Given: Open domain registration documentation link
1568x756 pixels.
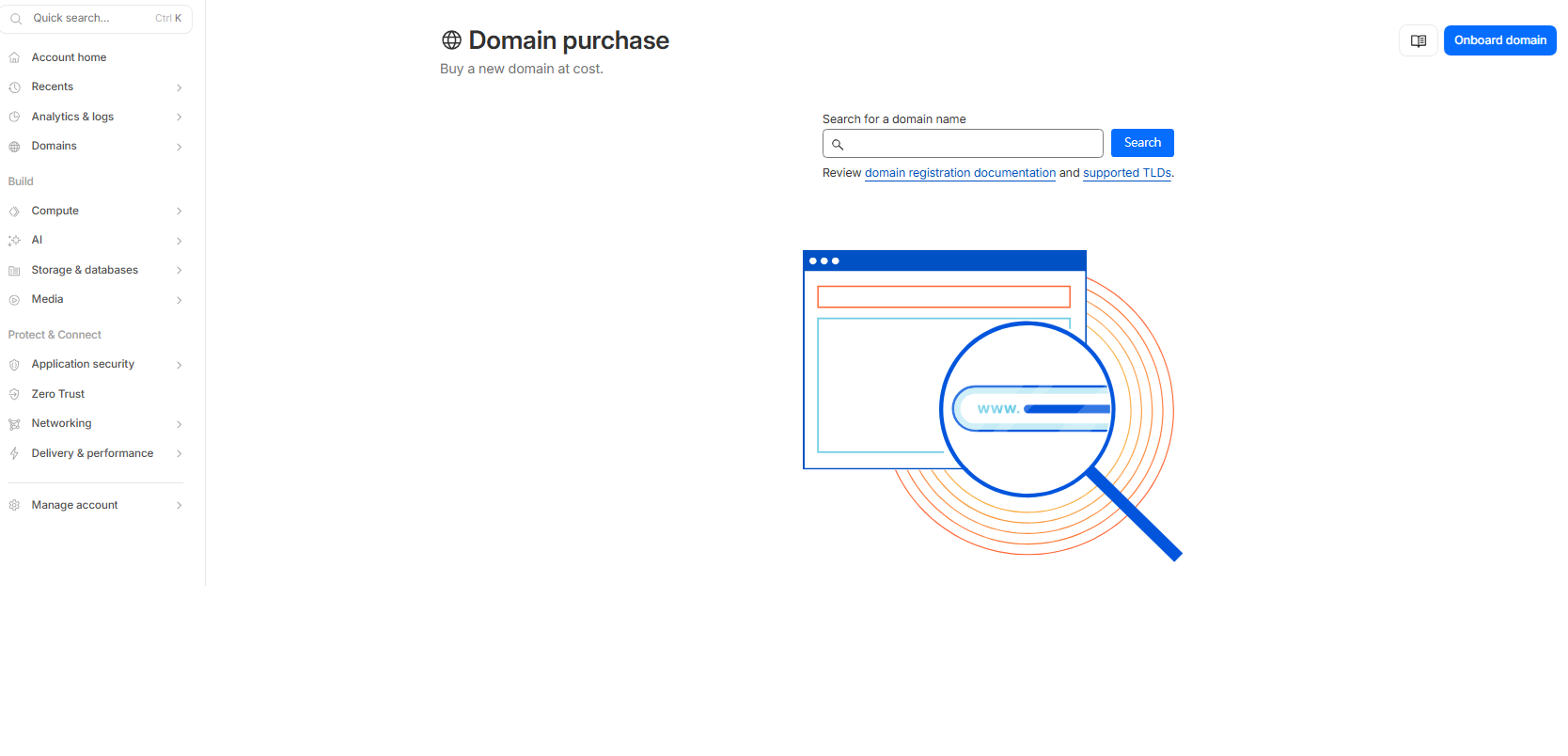Looking at the screenshot, I should click(960, 173).
